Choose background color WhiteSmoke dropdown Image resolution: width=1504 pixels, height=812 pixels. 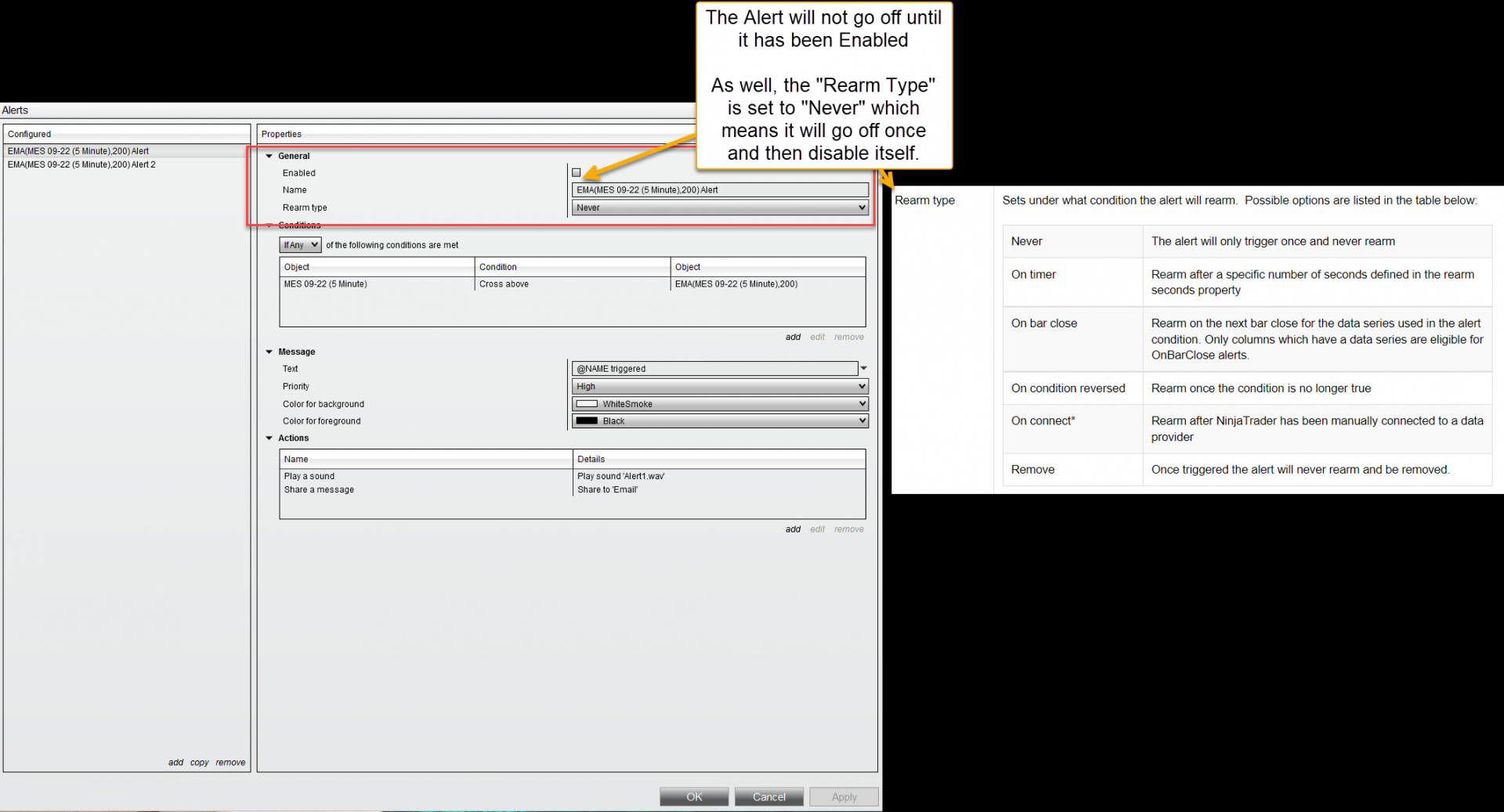point(720,404)
